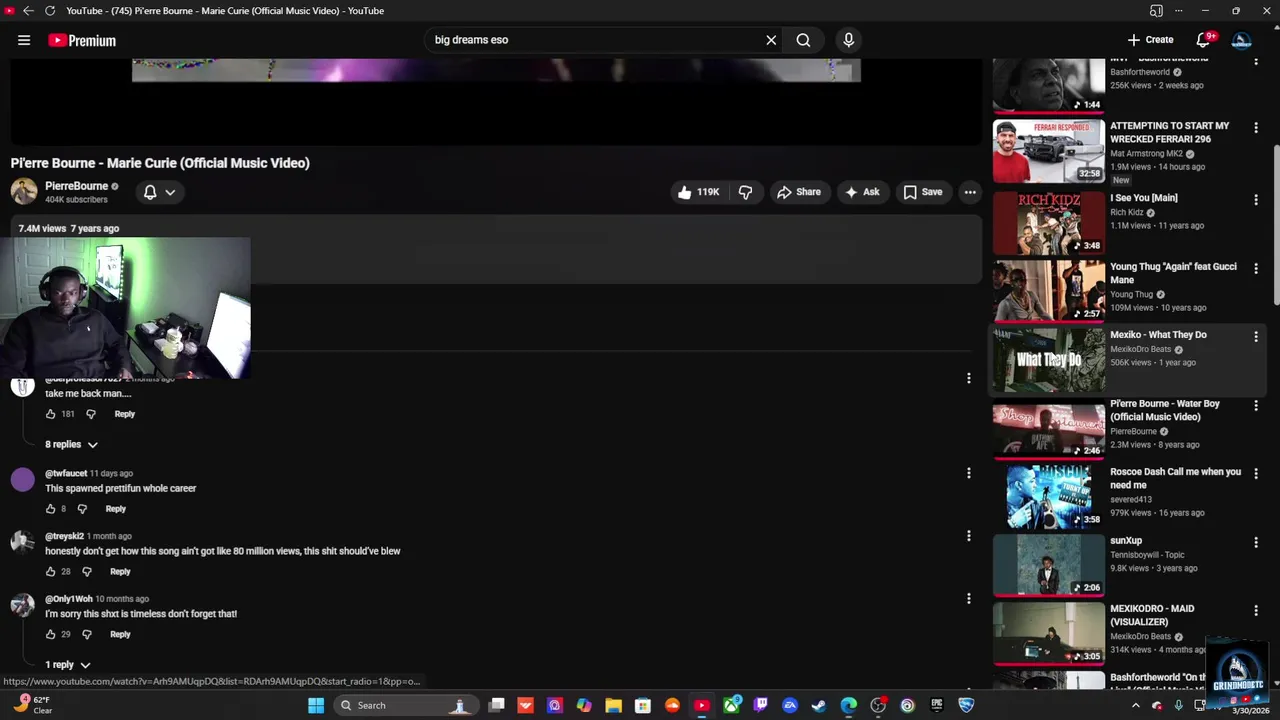Open 'I See You [Main]' video title
1280x720 pixels.
tap(1143, 198)
